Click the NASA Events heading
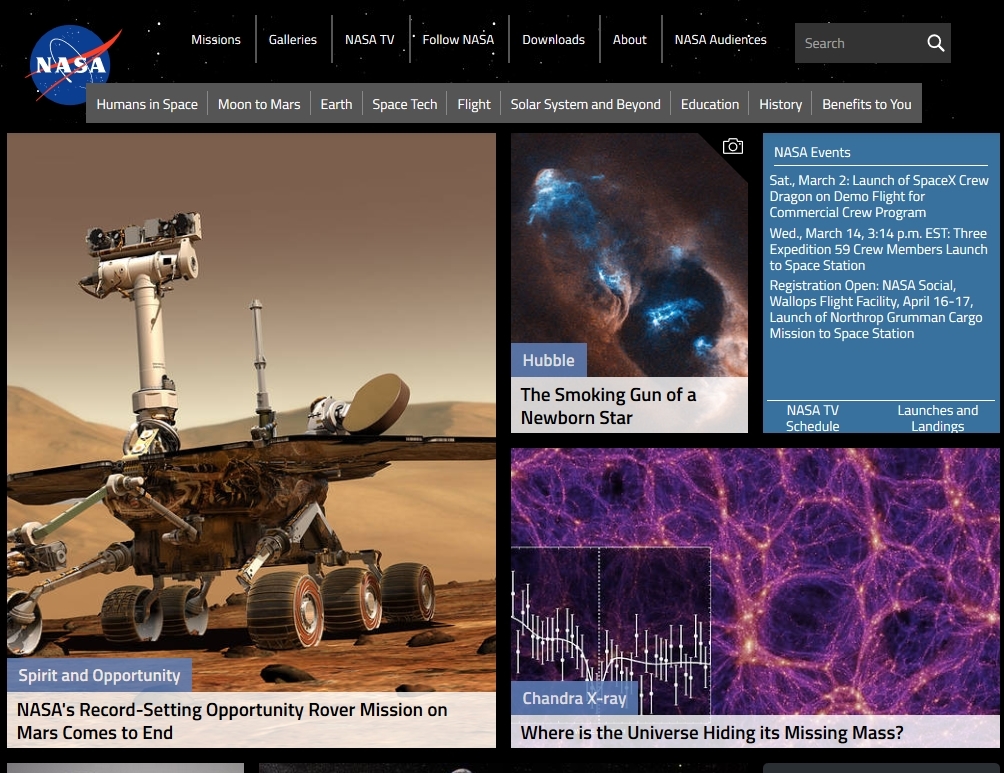The width and height of the screenshot is (1004, 773). 812,152
